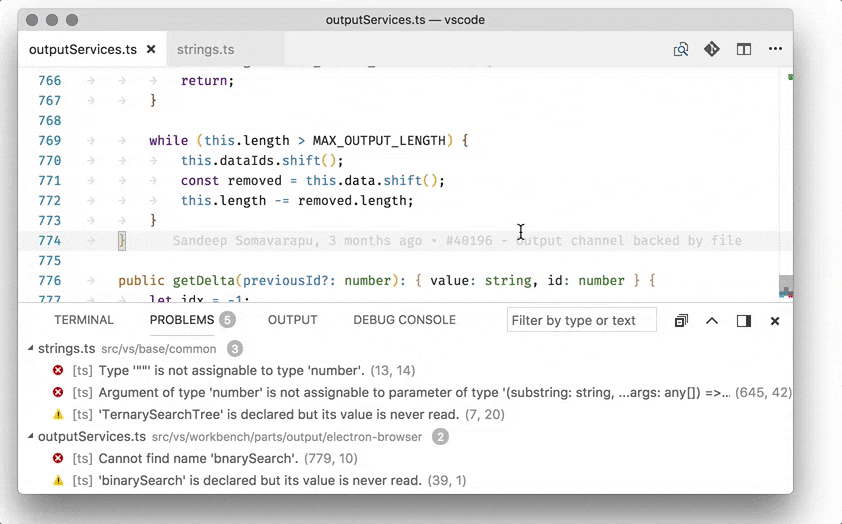Open the DEBUG CONSOLE panel tab
This screenshot has width=842, height=524.
404,320
